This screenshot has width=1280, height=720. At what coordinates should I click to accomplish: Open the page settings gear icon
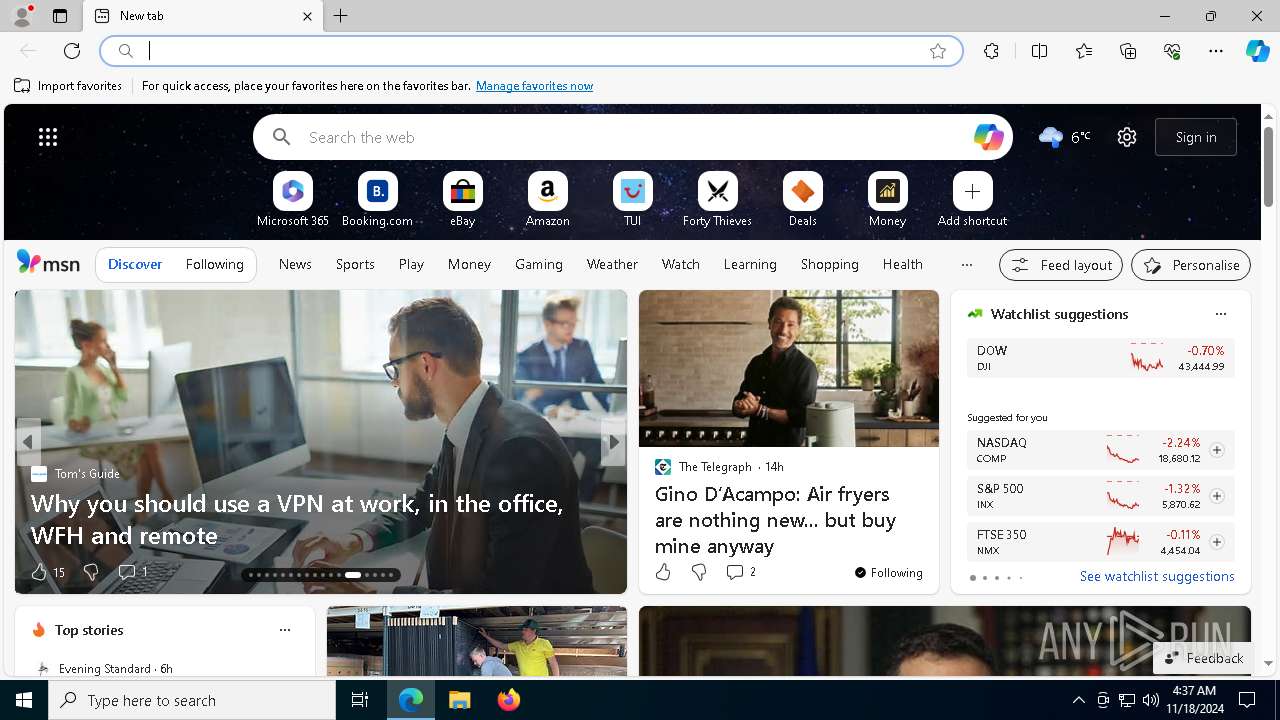click(1127, 137)
